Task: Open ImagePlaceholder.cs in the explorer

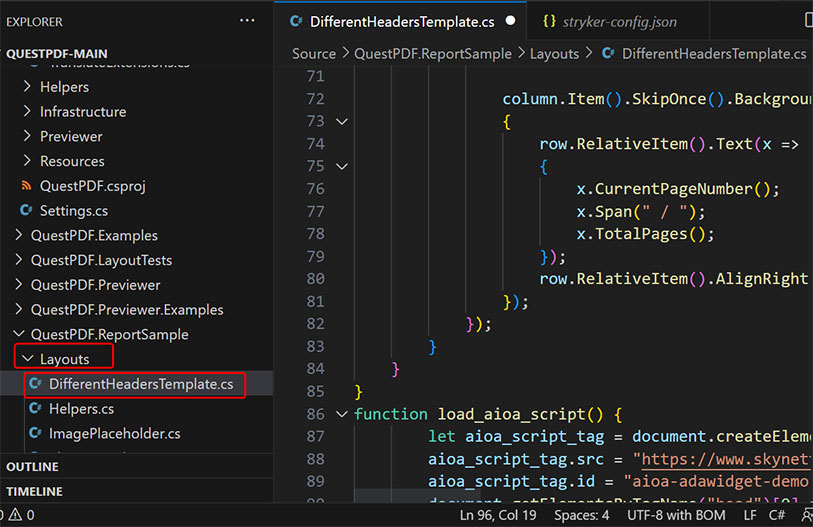Action: pyautogui.click(x=114, y=434)
